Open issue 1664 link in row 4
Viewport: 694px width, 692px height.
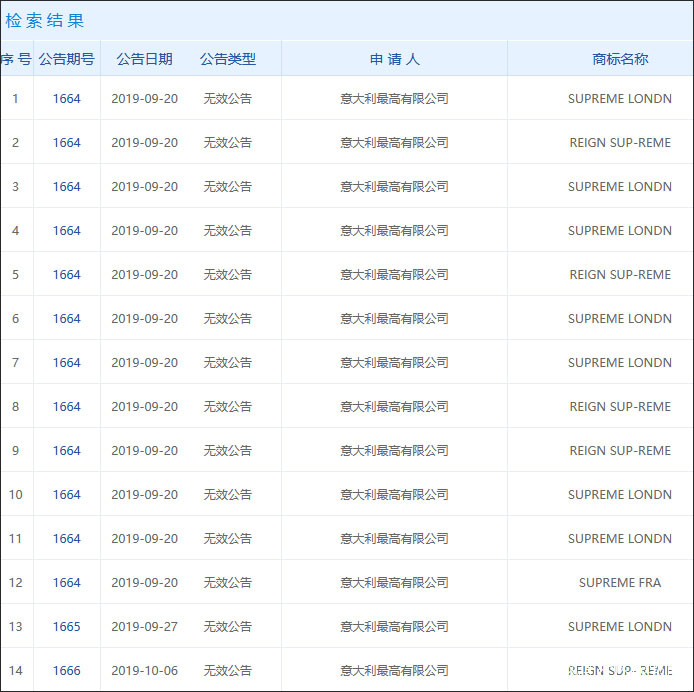(66, 230)
